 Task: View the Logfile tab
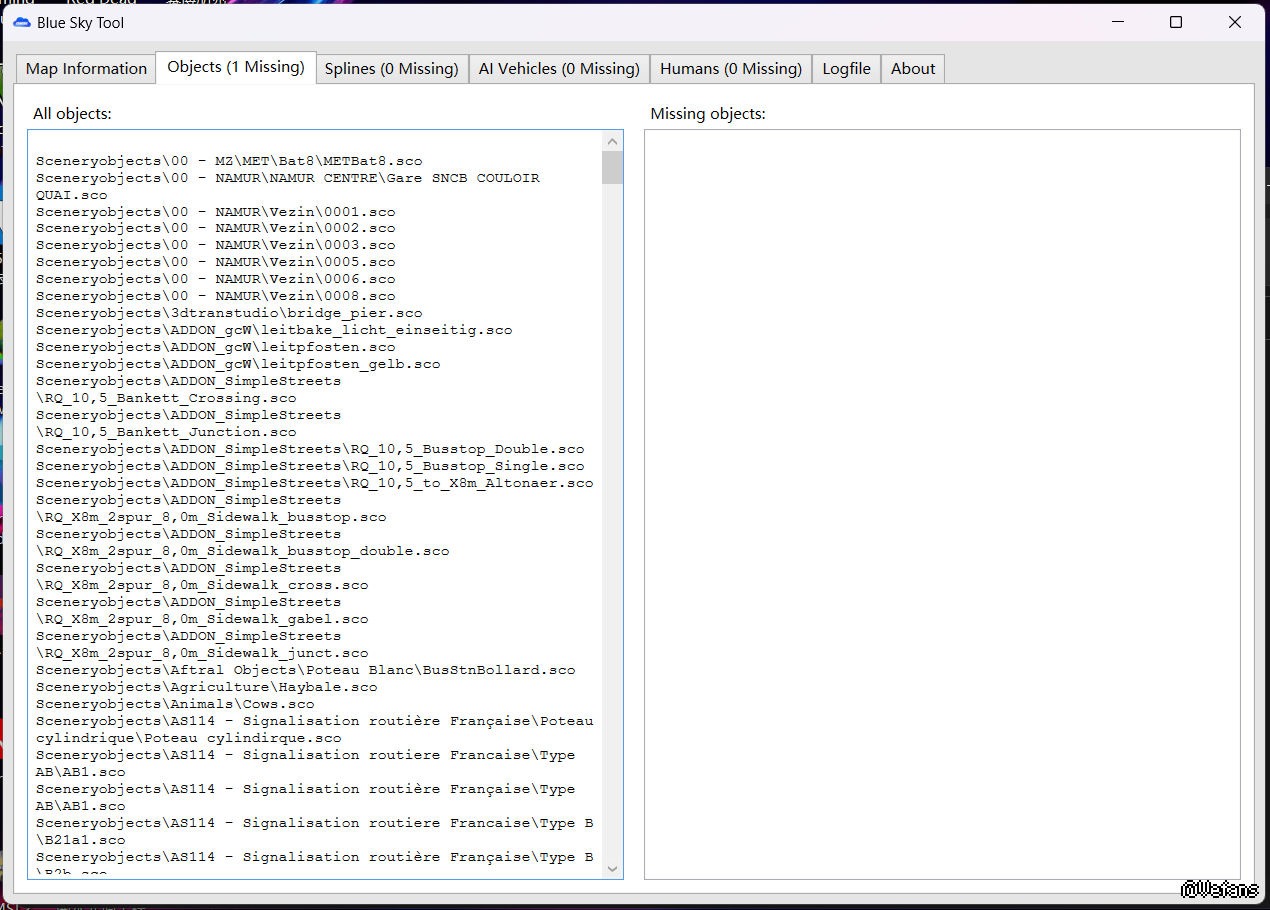tap(846, 68)
